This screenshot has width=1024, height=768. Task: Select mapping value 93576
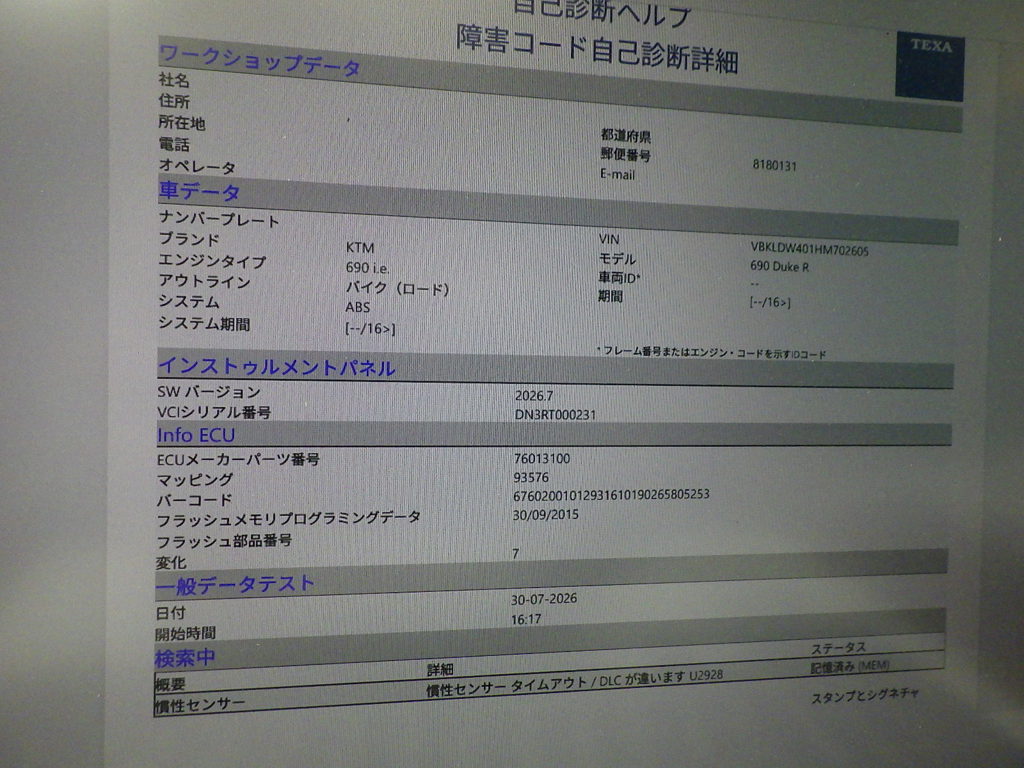pos(531,477)
